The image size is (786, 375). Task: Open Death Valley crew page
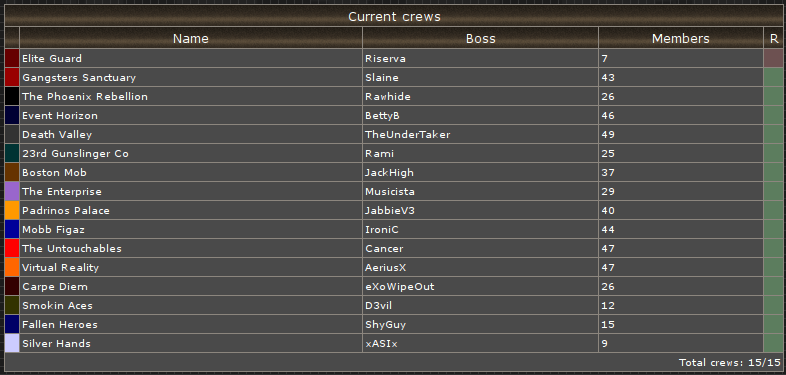coord(57,135)
